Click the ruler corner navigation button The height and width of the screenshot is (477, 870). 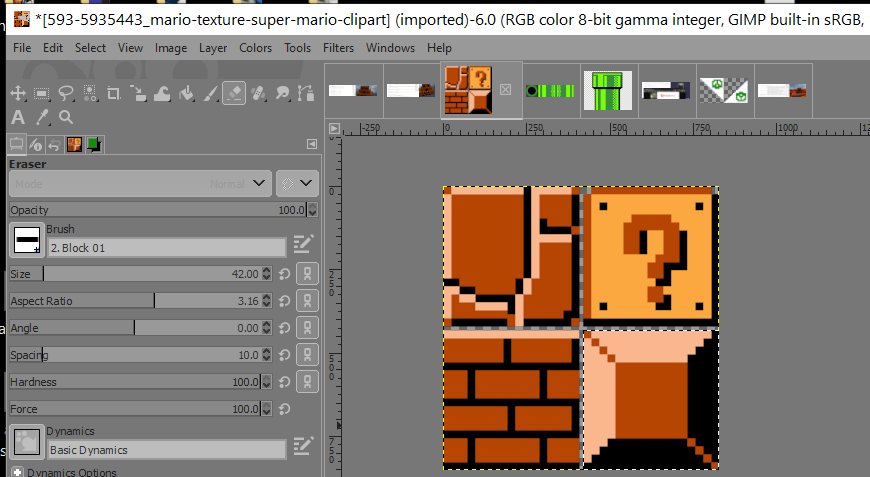[334, 129]
